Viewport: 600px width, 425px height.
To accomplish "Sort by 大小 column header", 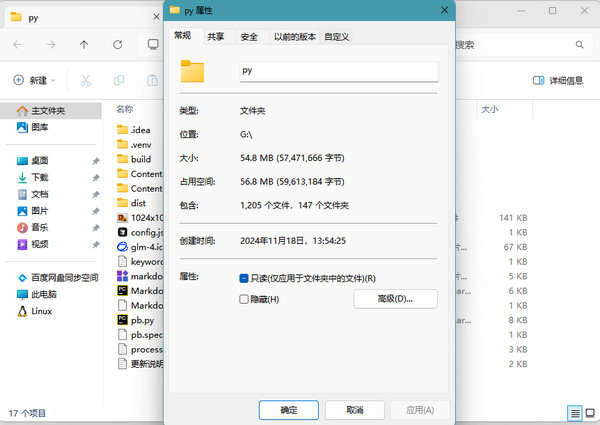I will click(490, 109).
